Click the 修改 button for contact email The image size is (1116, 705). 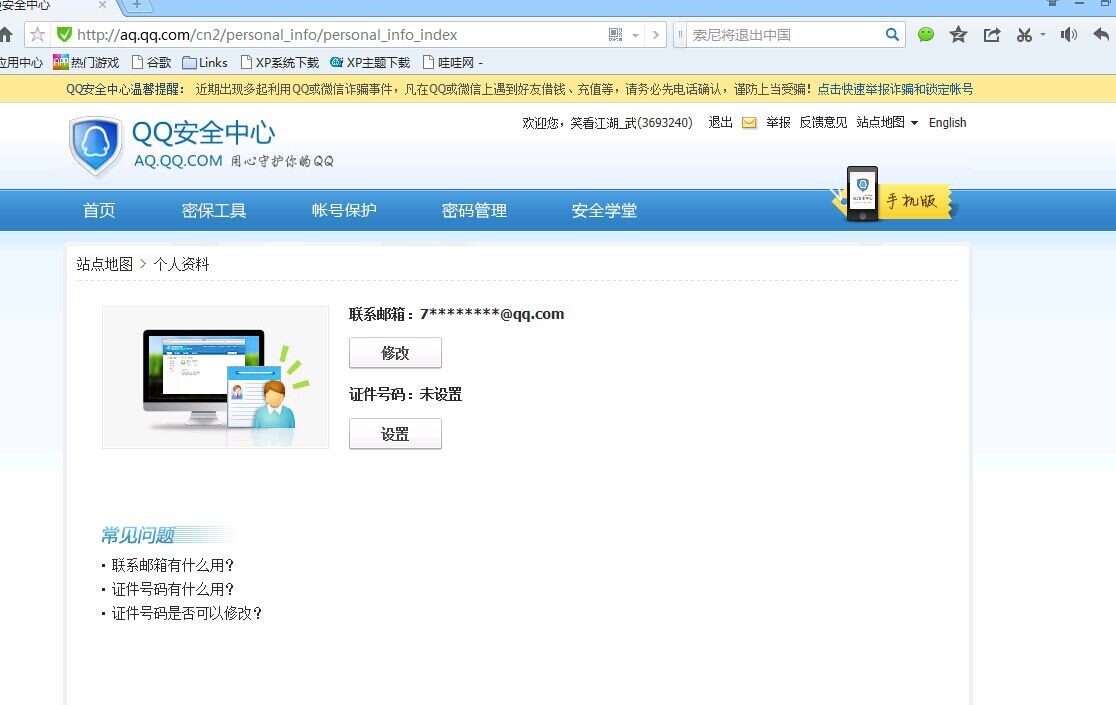(395, 353)
